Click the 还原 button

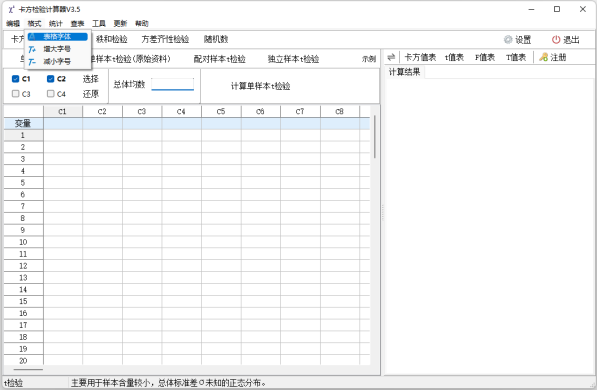point(91,94)
